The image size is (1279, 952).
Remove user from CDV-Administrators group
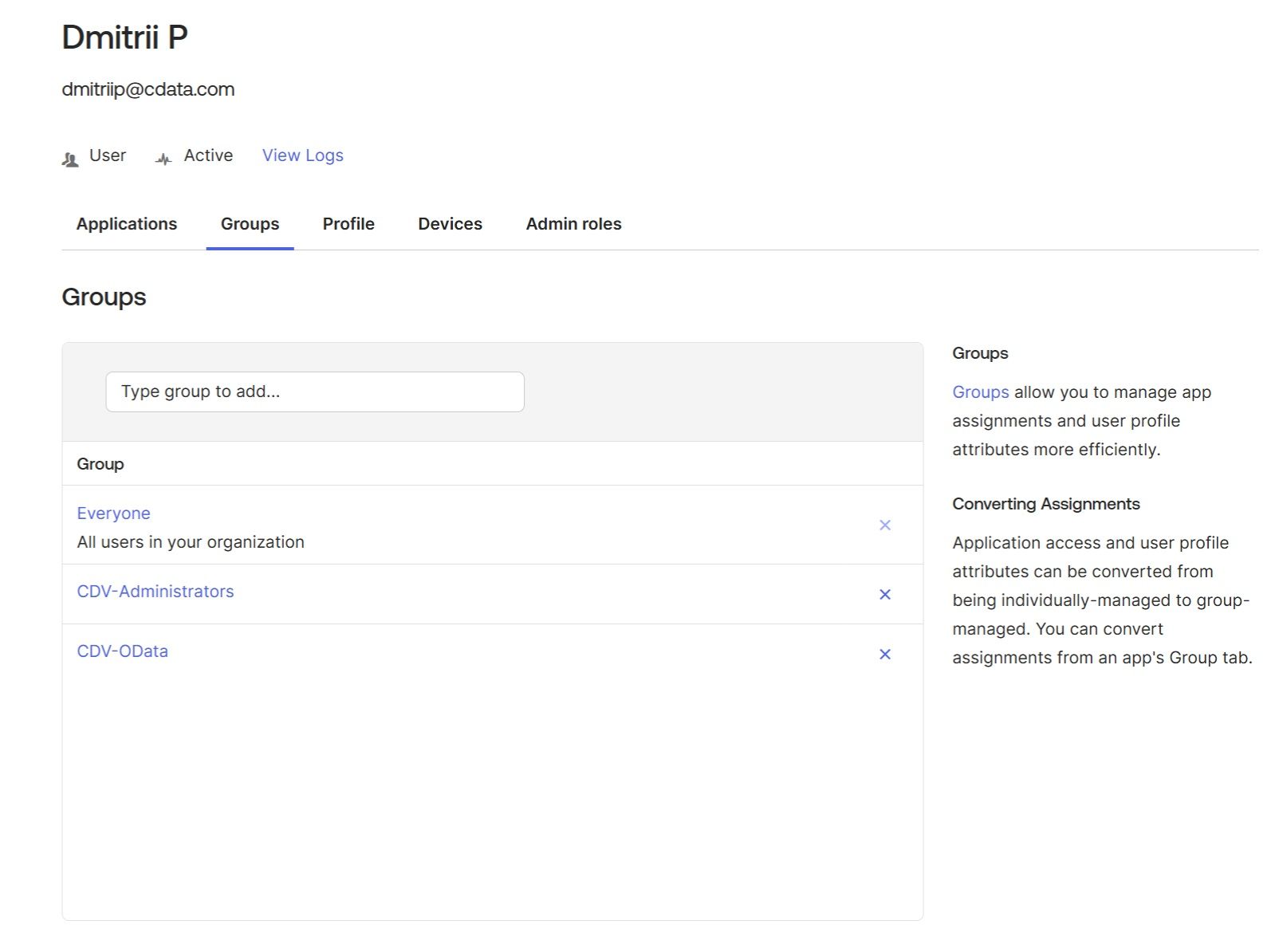(884, 594)
